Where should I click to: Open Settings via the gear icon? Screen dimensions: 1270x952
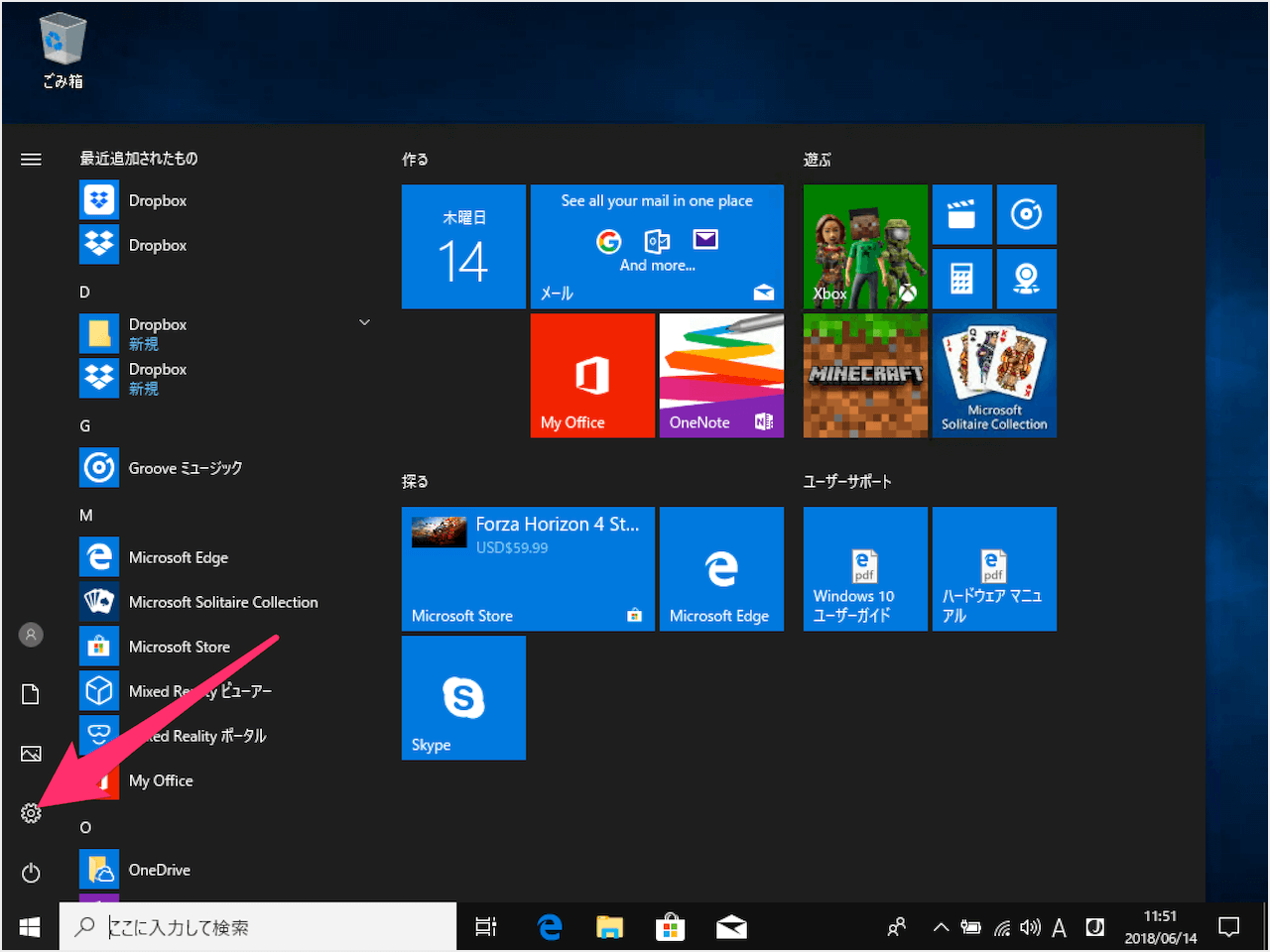(x=31, y=813)
